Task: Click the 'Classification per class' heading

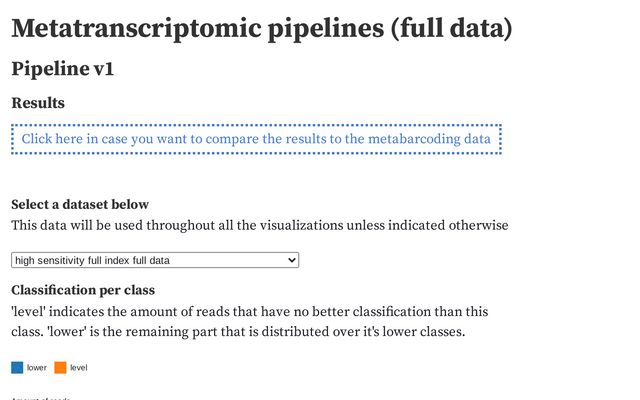Action: (82, 291)
